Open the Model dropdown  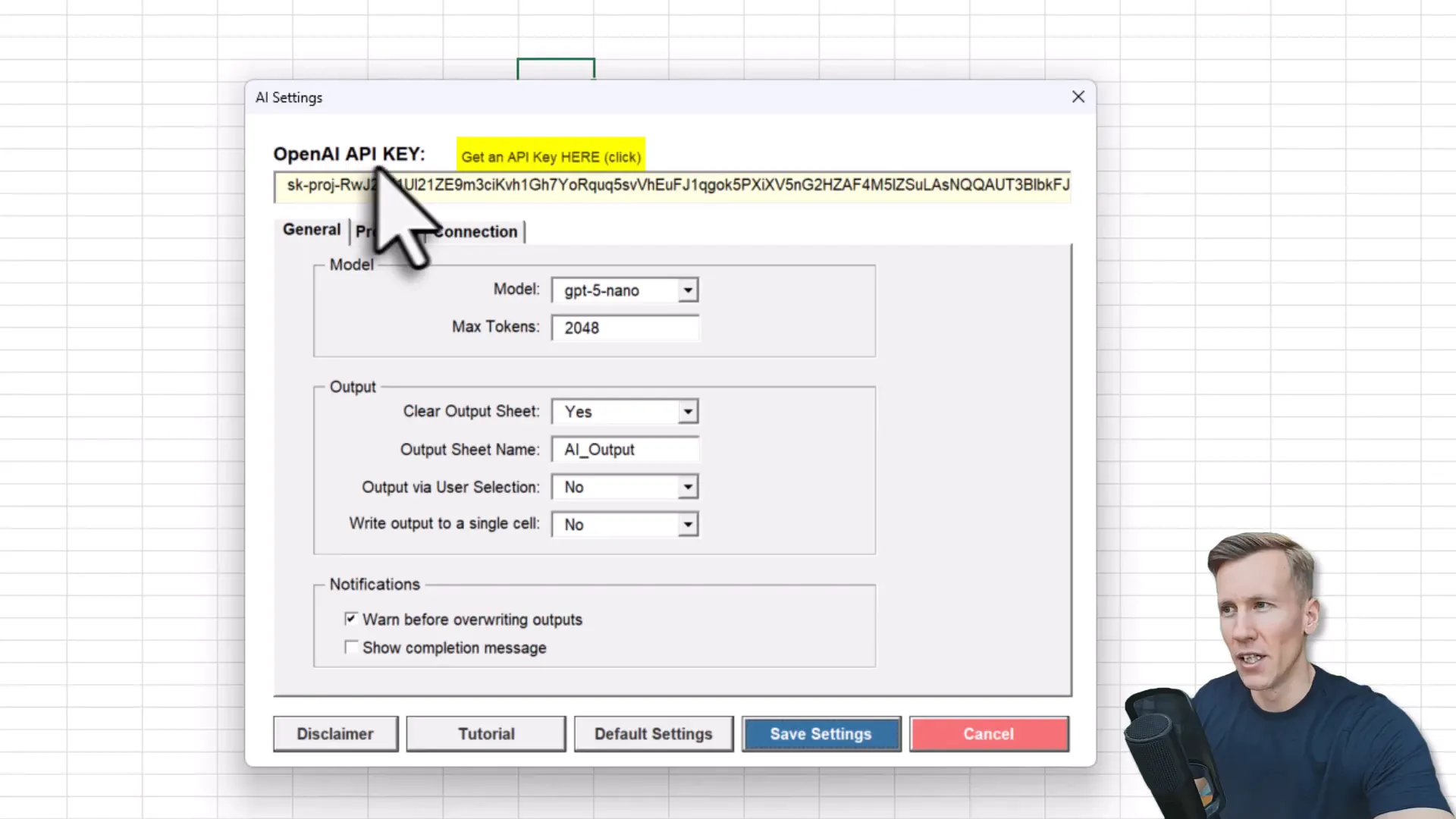point(686,290)
